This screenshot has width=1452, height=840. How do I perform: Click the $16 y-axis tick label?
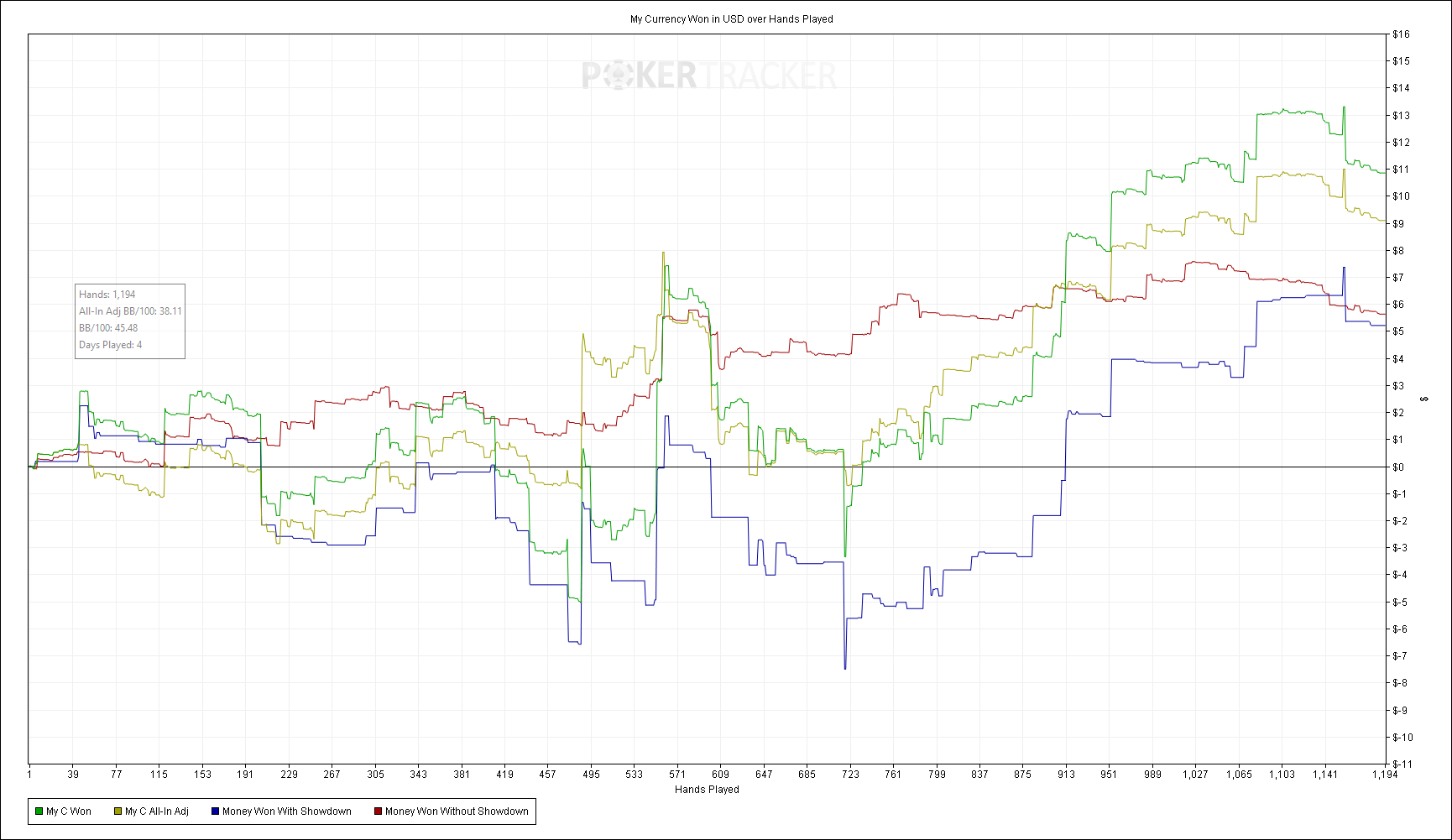tap(1401, 34)
